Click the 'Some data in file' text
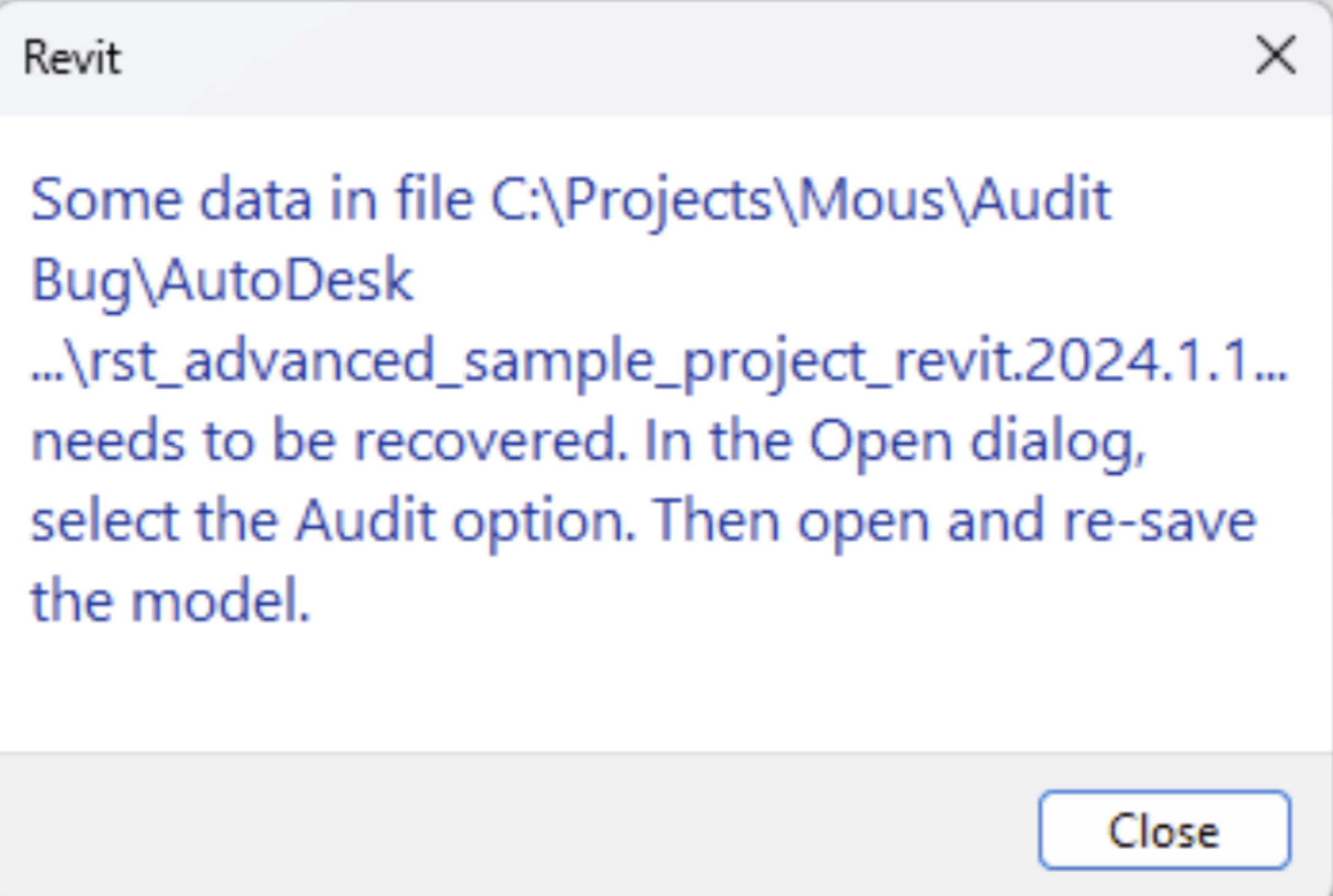1333x896 pixels. pyautogui.click(x=252, y=199)
